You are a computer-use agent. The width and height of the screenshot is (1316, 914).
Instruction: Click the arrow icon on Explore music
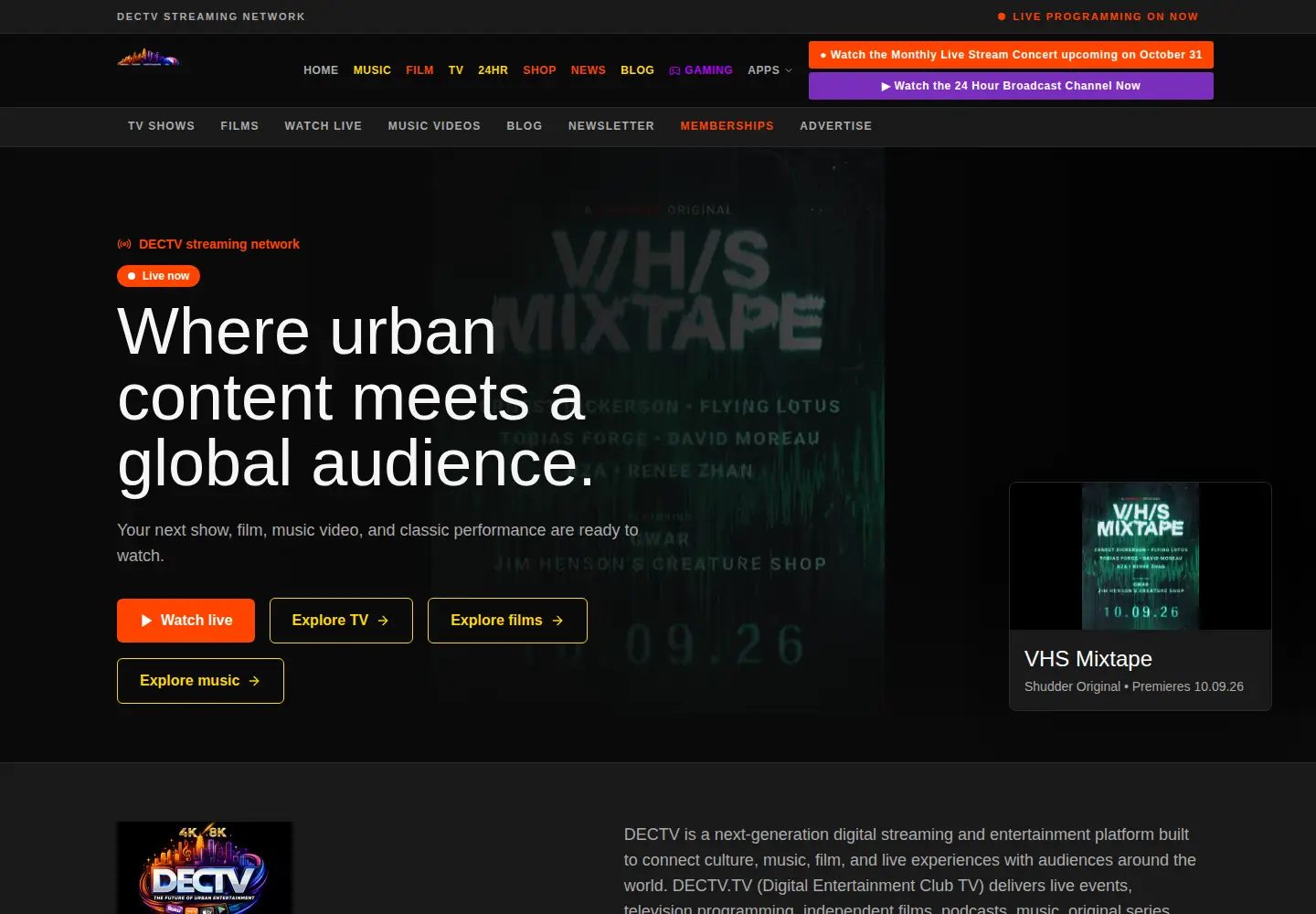(254, 681)
